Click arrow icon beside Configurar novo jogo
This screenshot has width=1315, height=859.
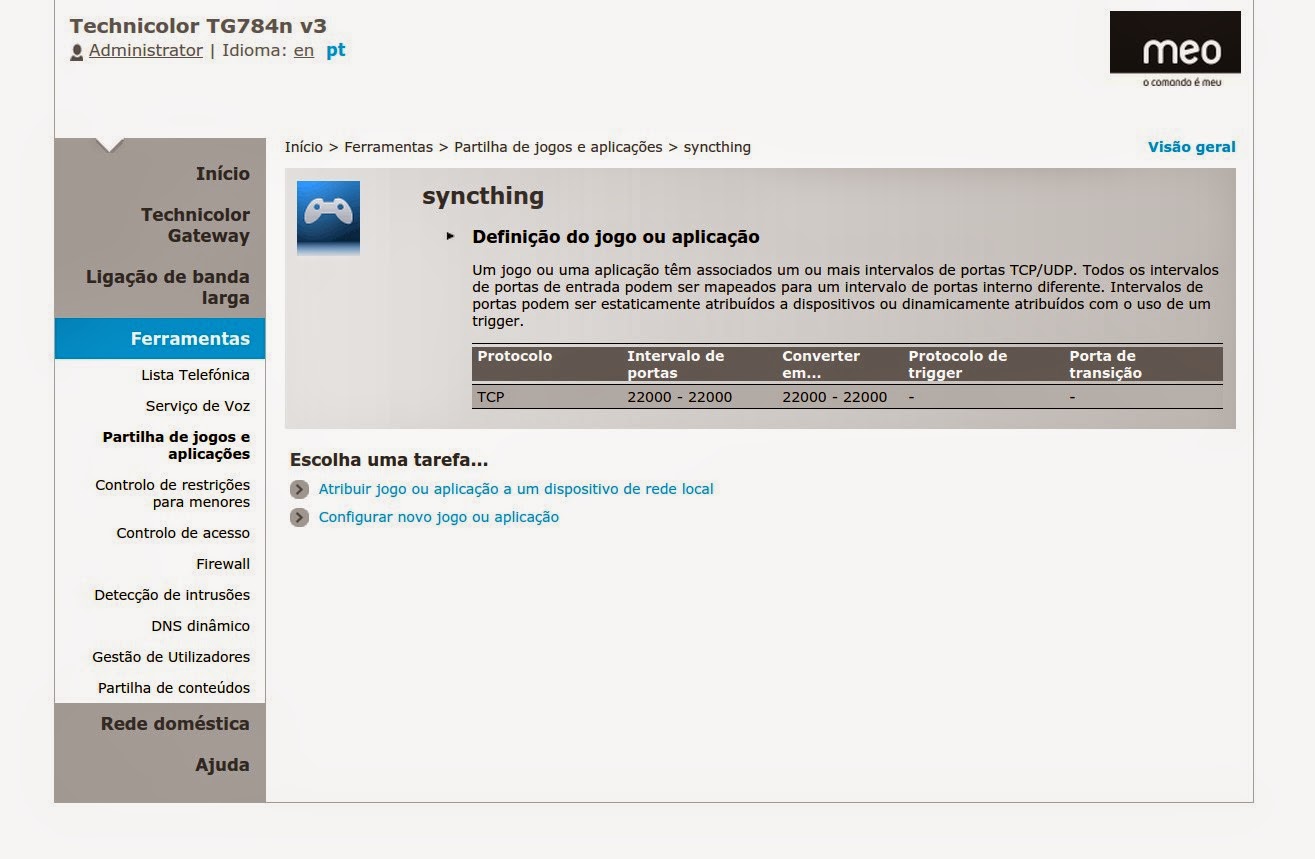(x=299, y=517)
